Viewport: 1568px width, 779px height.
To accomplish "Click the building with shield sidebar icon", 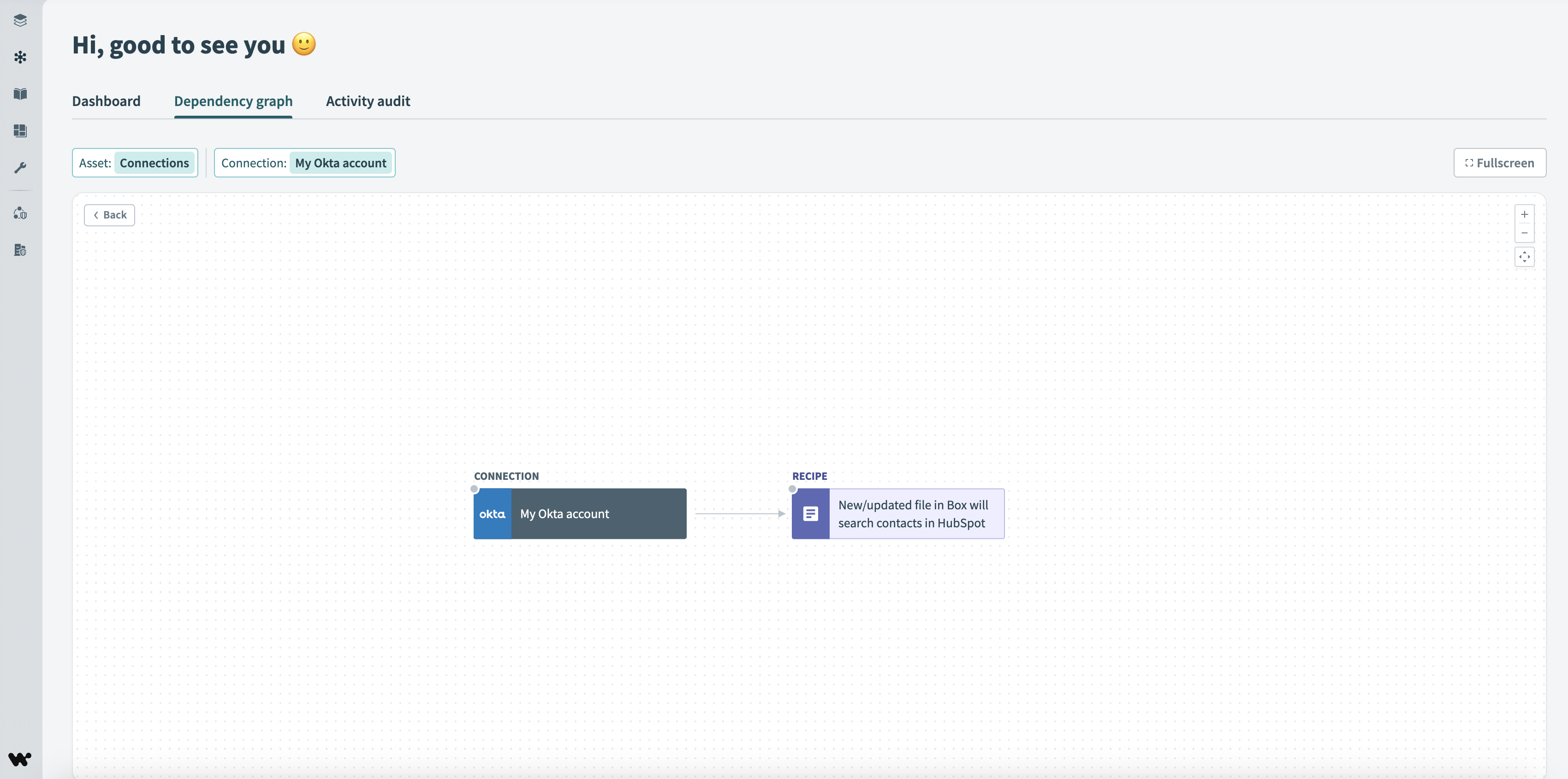I will coord(20,250).
